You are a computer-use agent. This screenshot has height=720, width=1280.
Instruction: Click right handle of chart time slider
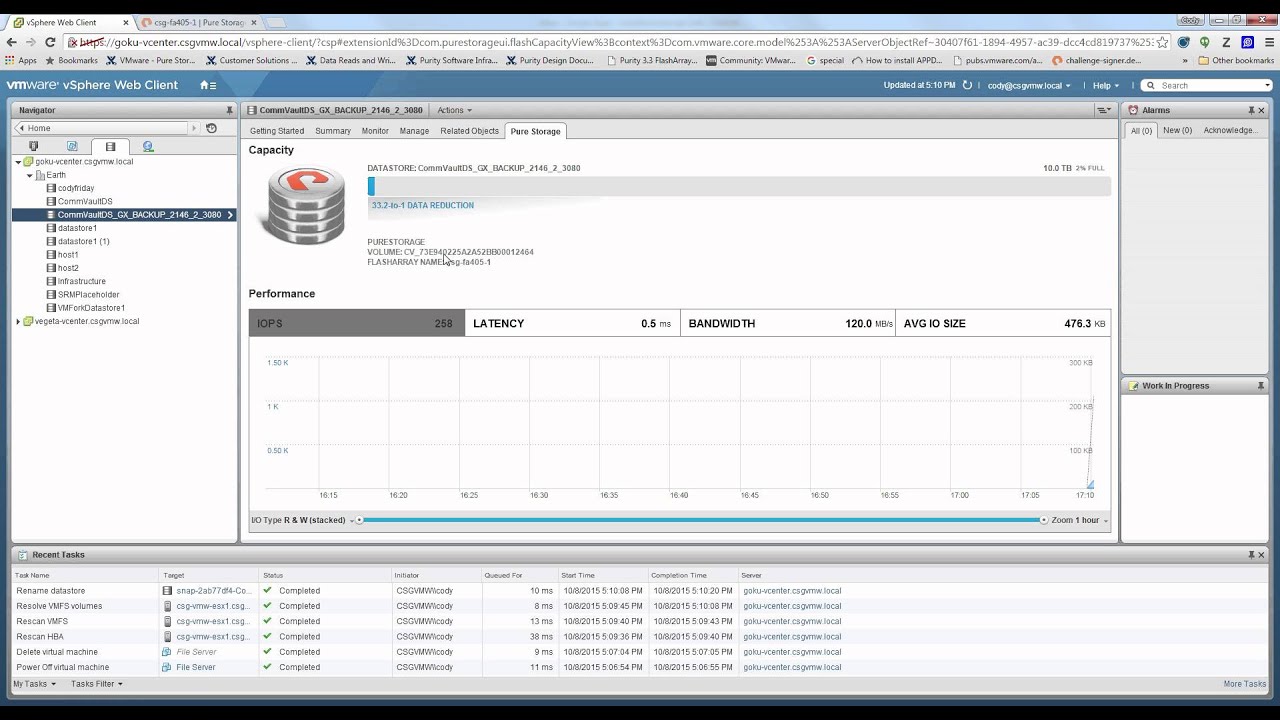1044,520
